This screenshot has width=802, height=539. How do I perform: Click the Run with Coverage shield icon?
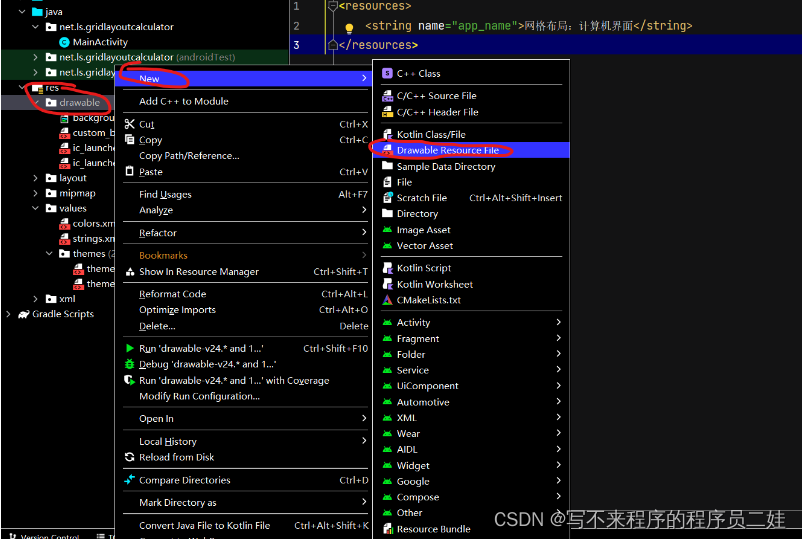tap(129, 380)
